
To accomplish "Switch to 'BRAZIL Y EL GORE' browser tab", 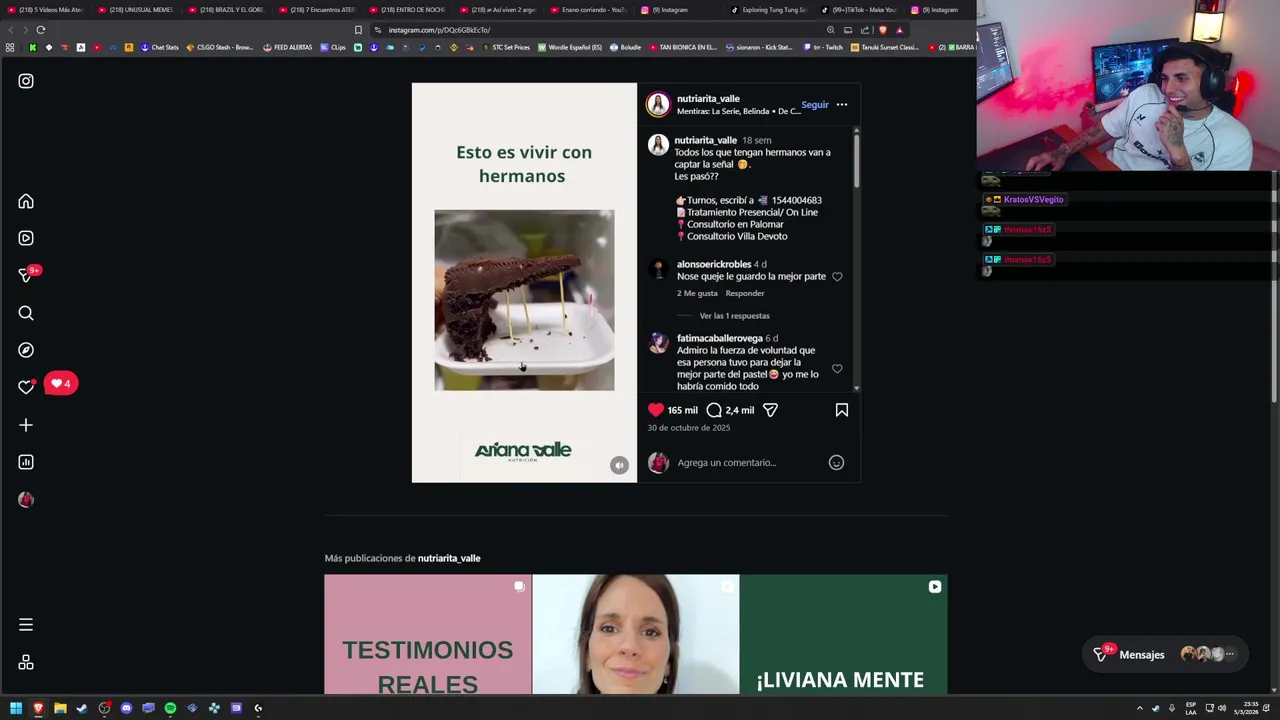I will [x=227, y=10].
